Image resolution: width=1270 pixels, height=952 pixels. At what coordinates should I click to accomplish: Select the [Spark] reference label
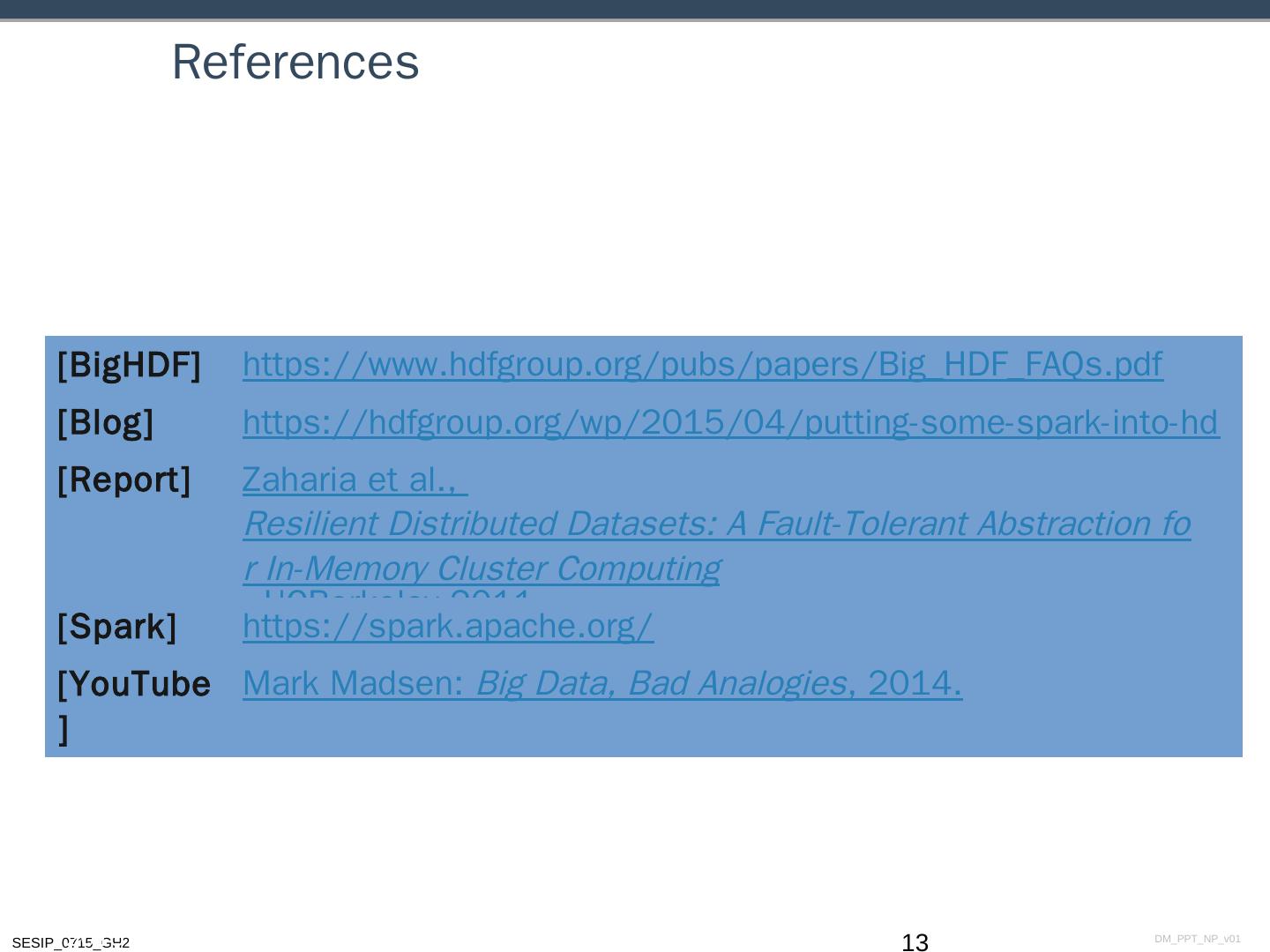tap(116, 626)
